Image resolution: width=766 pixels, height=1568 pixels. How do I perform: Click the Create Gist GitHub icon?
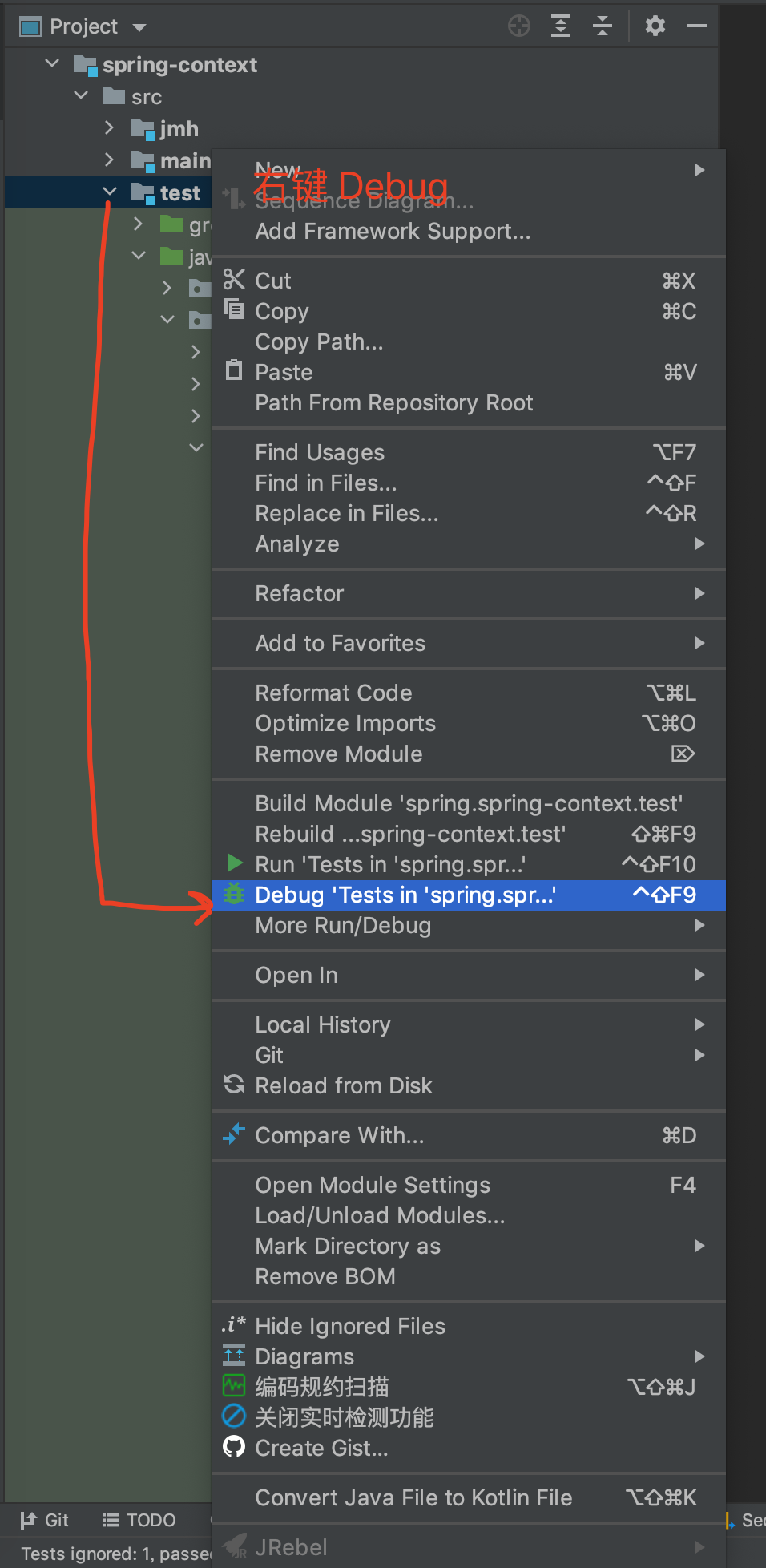[234, 1447]
